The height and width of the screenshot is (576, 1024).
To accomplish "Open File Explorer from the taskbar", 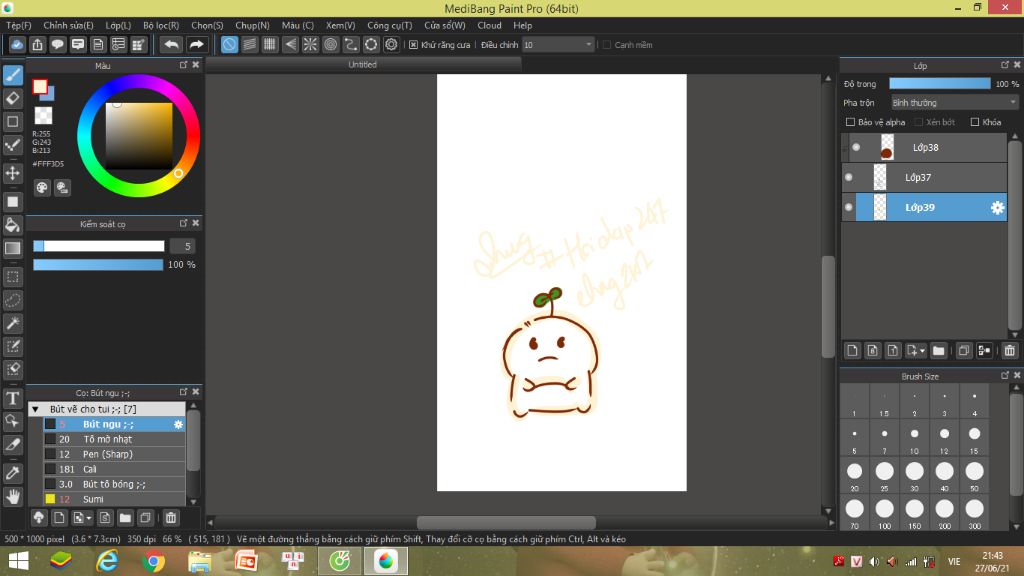I will [x=199, y=561].
